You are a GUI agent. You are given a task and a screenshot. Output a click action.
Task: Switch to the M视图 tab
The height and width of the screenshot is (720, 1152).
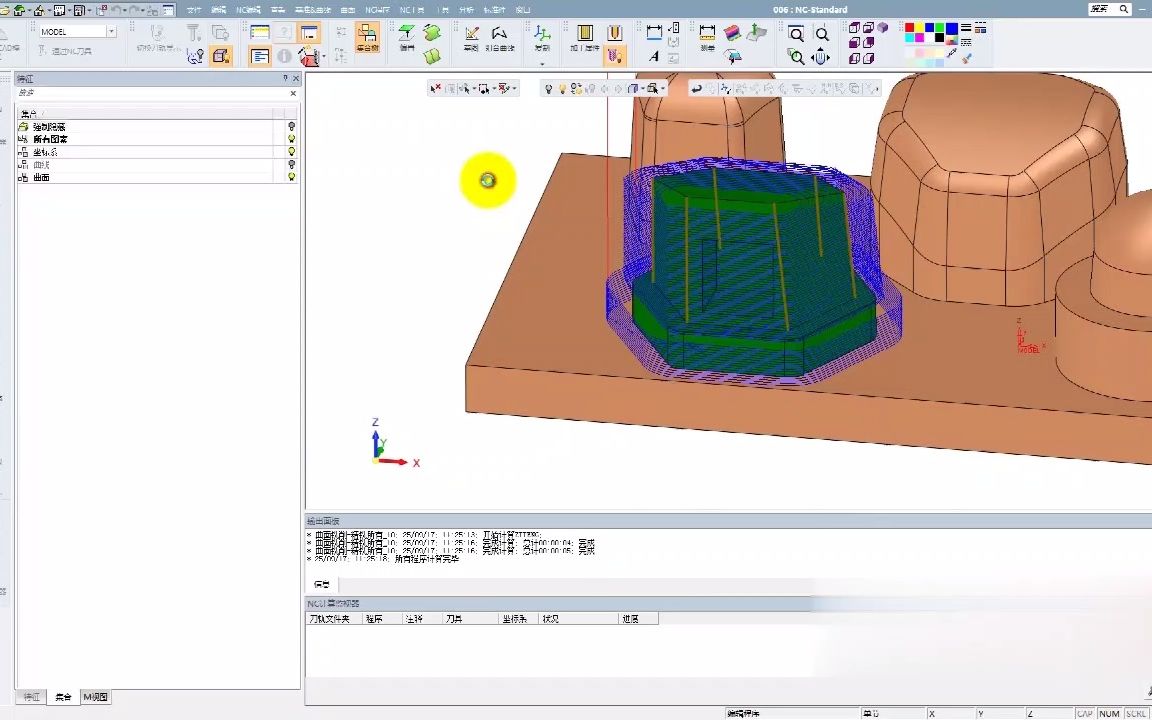pos(95,697)
